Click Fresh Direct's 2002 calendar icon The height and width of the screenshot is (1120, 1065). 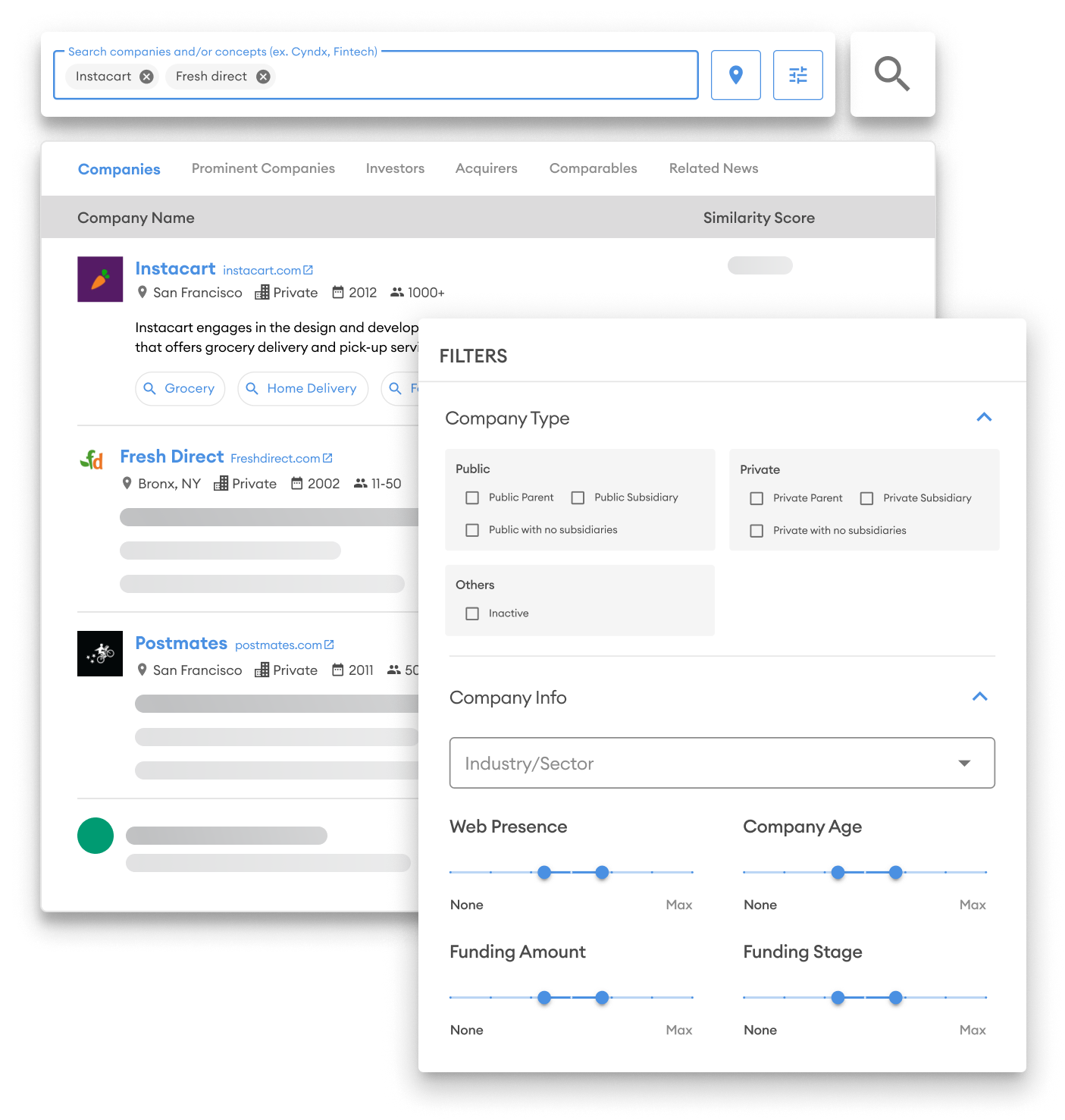click(297, 483)
